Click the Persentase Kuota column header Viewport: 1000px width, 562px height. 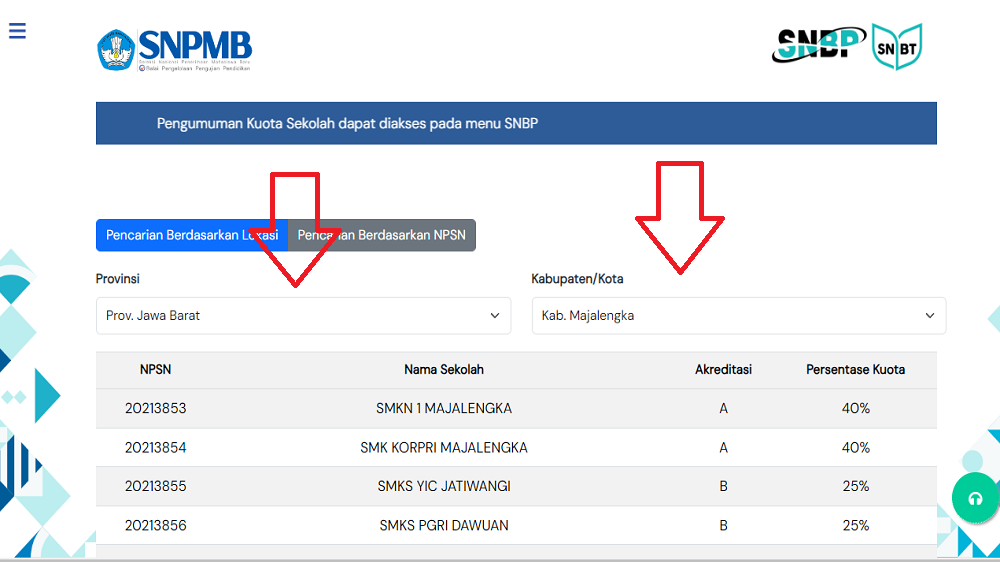click(x=855, y=370)
